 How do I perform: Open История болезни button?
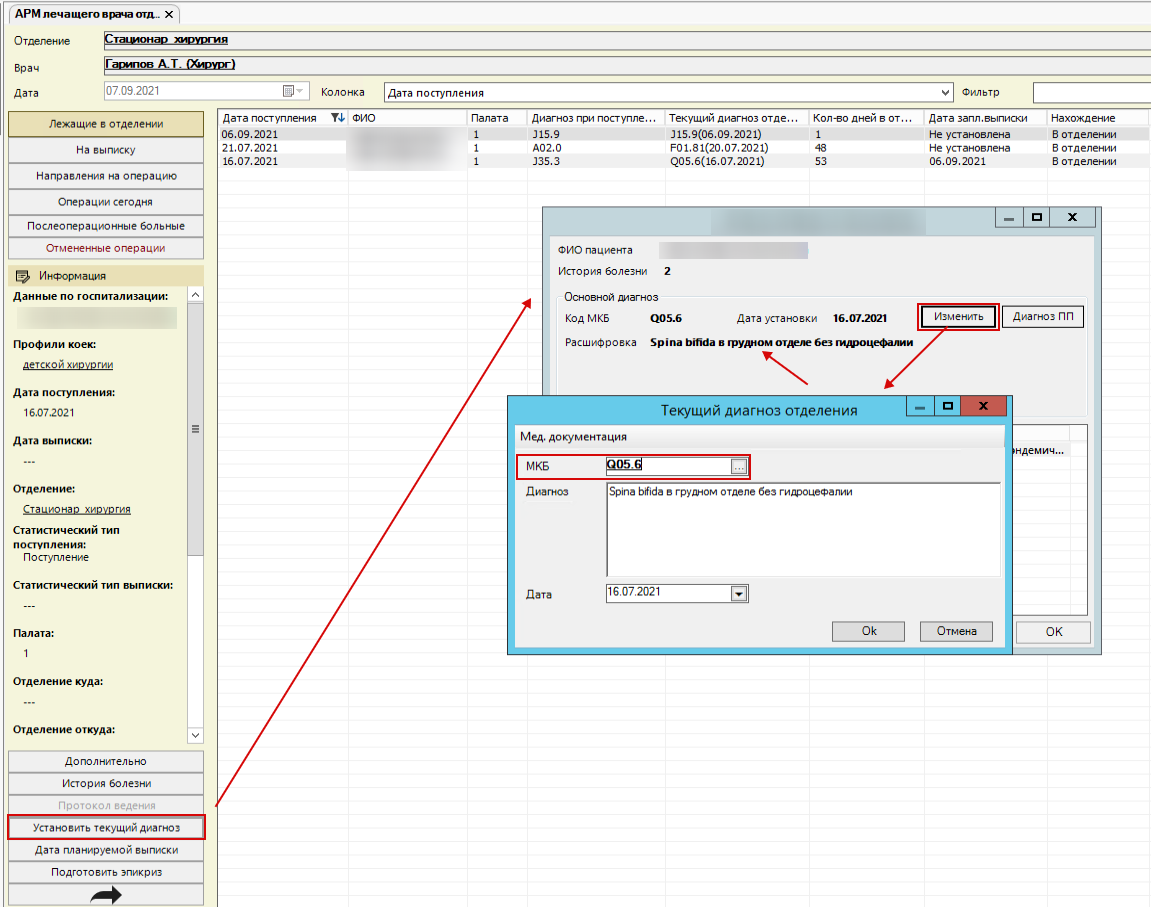tap(106, 783)
